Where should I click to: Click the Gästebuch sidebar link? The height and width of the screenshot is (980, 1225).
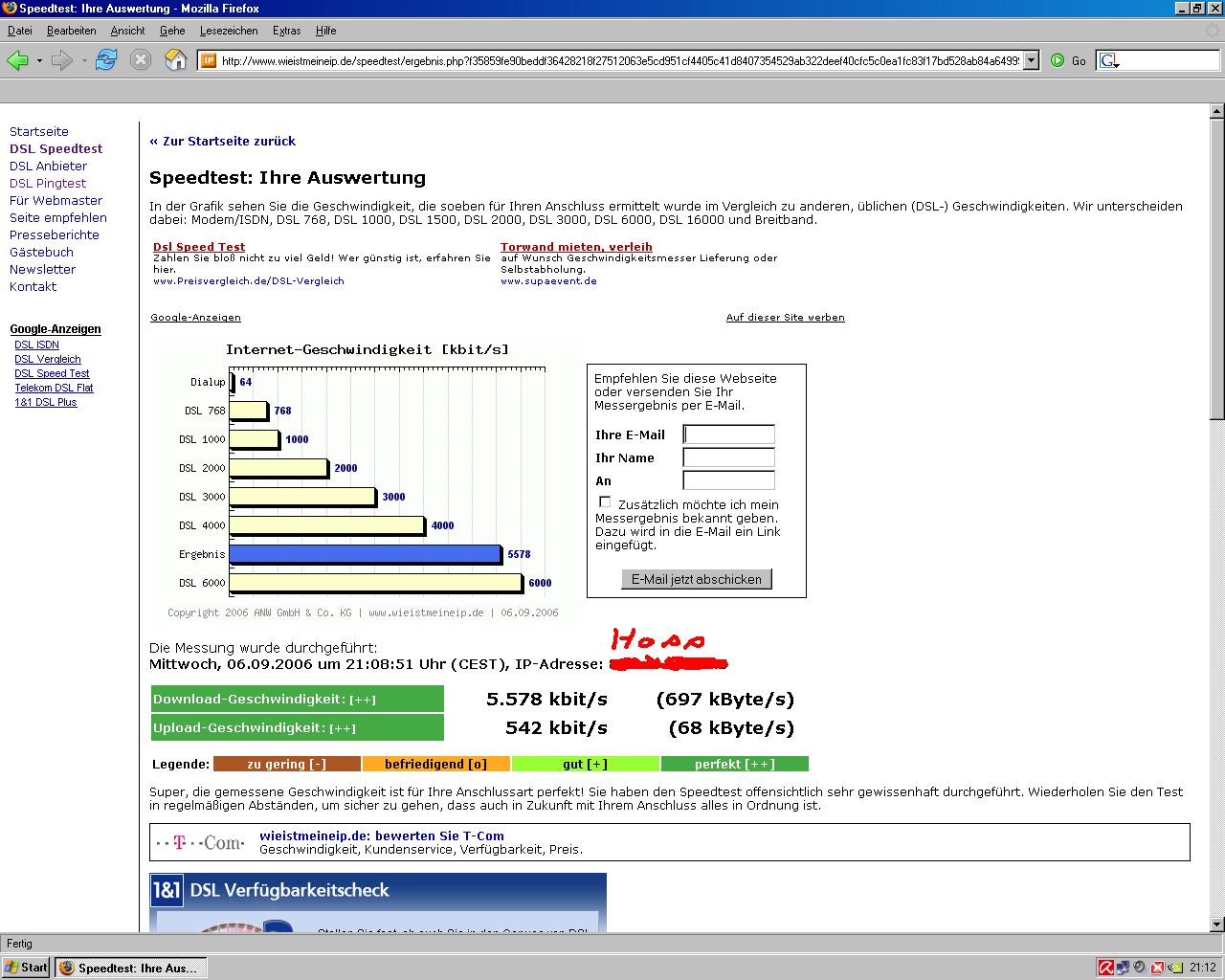pos(41,252)
